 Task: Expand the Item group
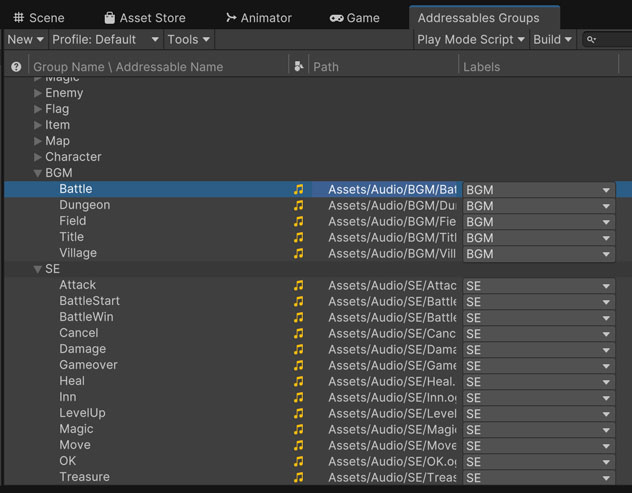(38, 125)
